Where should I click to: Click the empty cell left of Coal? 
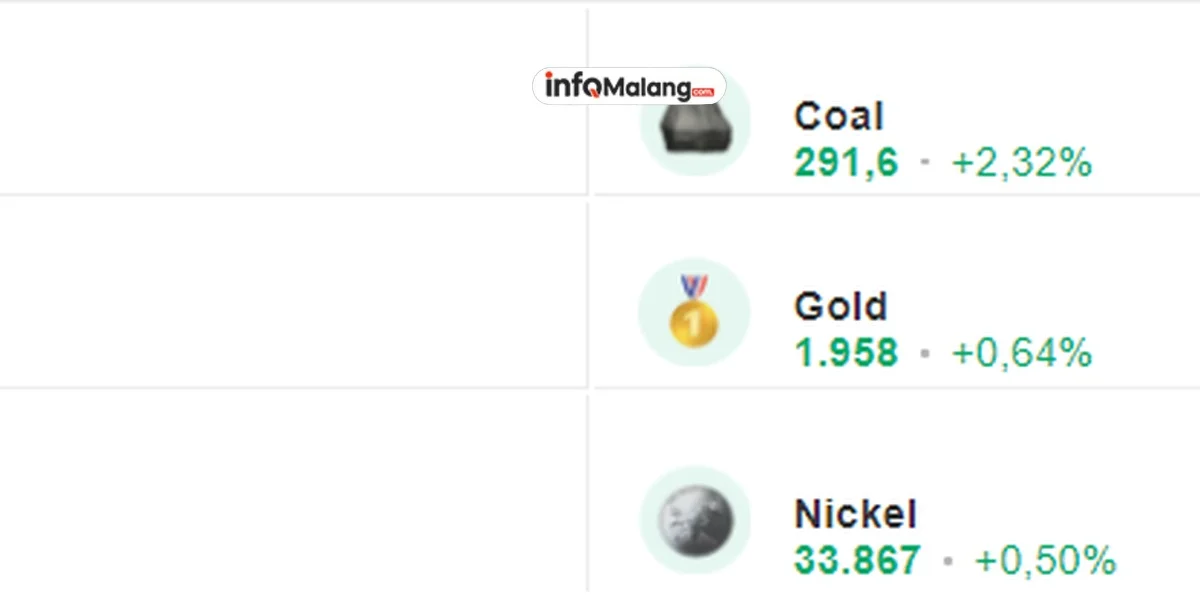tap(290, 100)
